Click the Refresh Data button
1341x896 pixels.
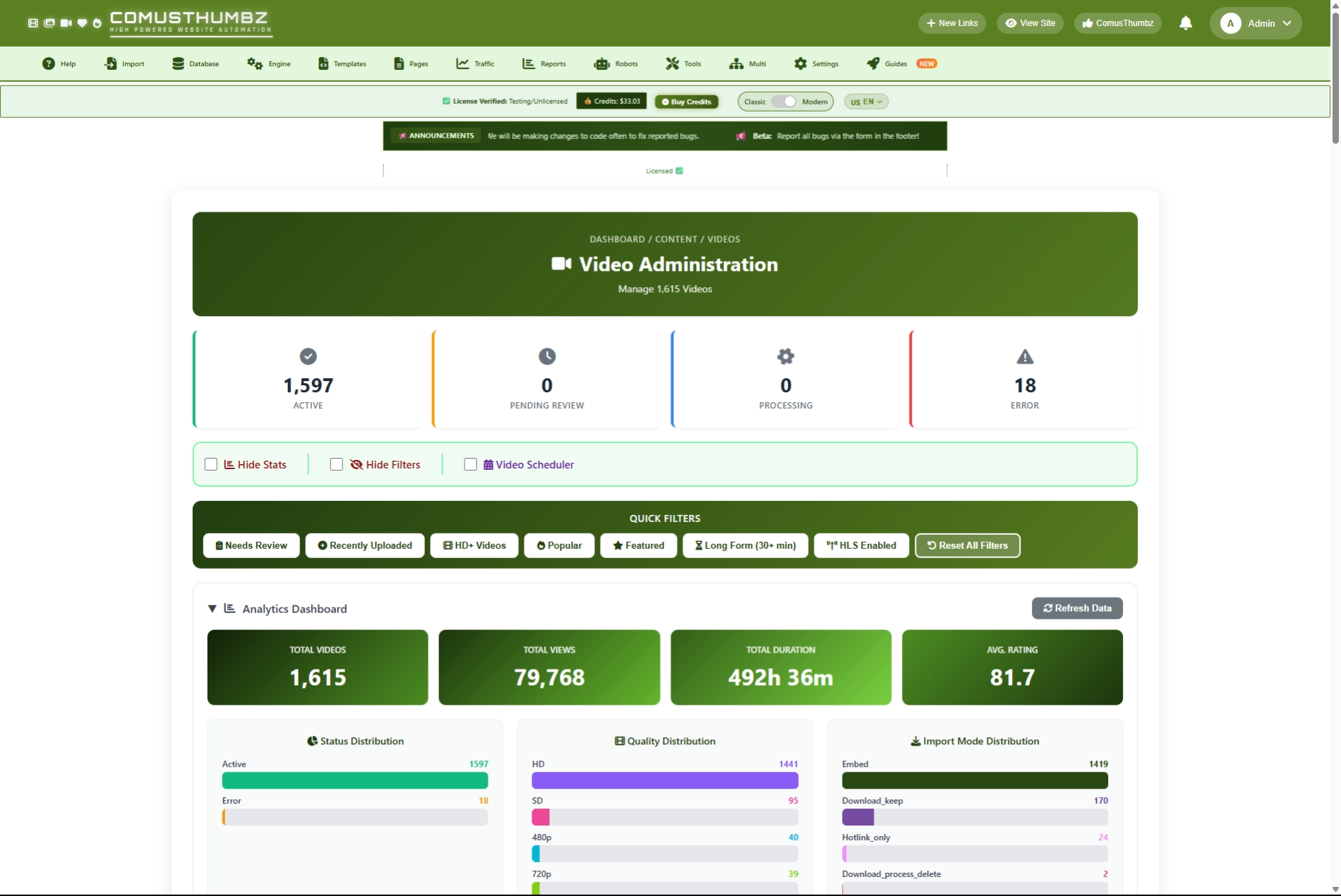click(1077, 608)
